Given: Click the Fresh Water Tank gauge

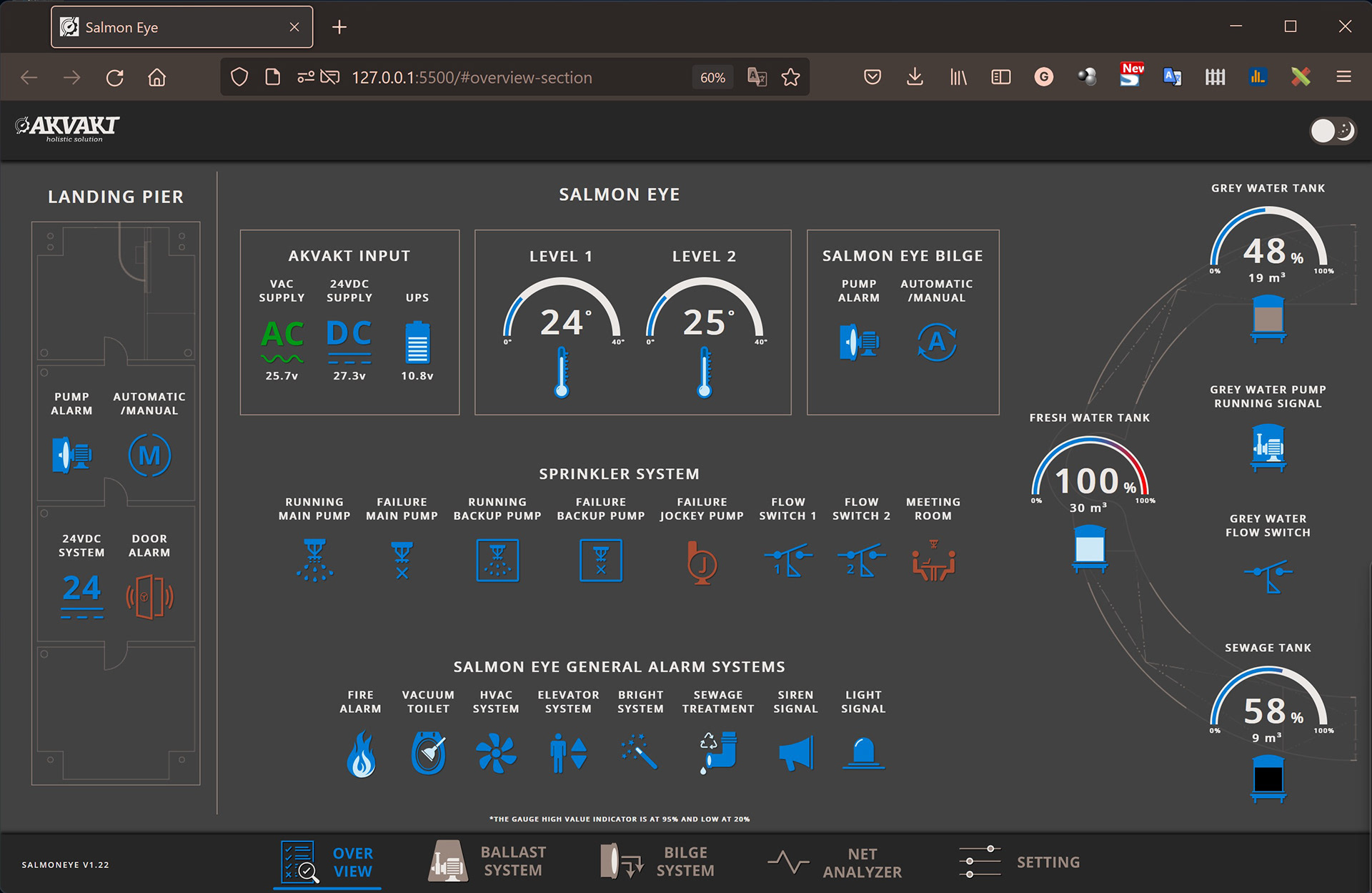Looking at the screenshot, I should point(1090,479).
